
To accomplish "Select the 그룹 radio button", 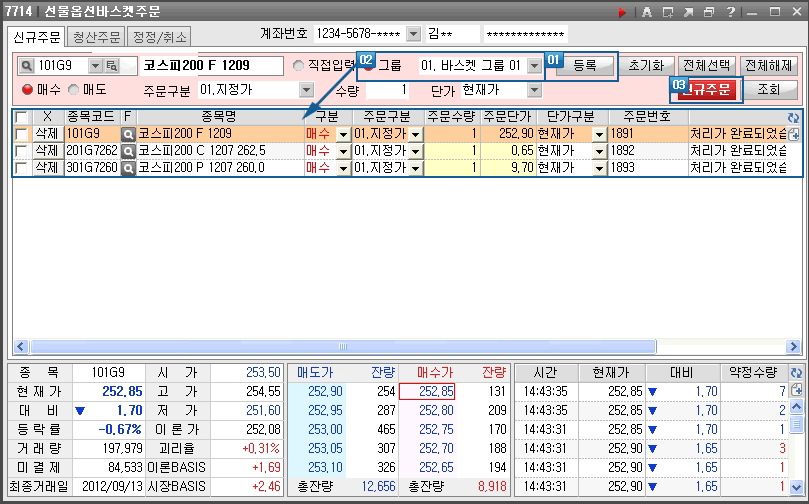I will (x=369, y=66).
